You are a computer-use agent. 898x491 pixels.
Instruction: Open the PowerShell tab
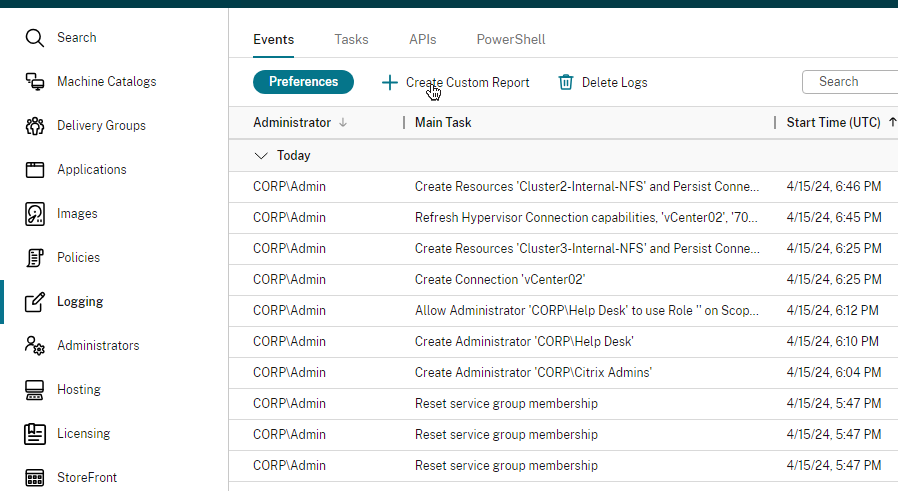(510, 40)
